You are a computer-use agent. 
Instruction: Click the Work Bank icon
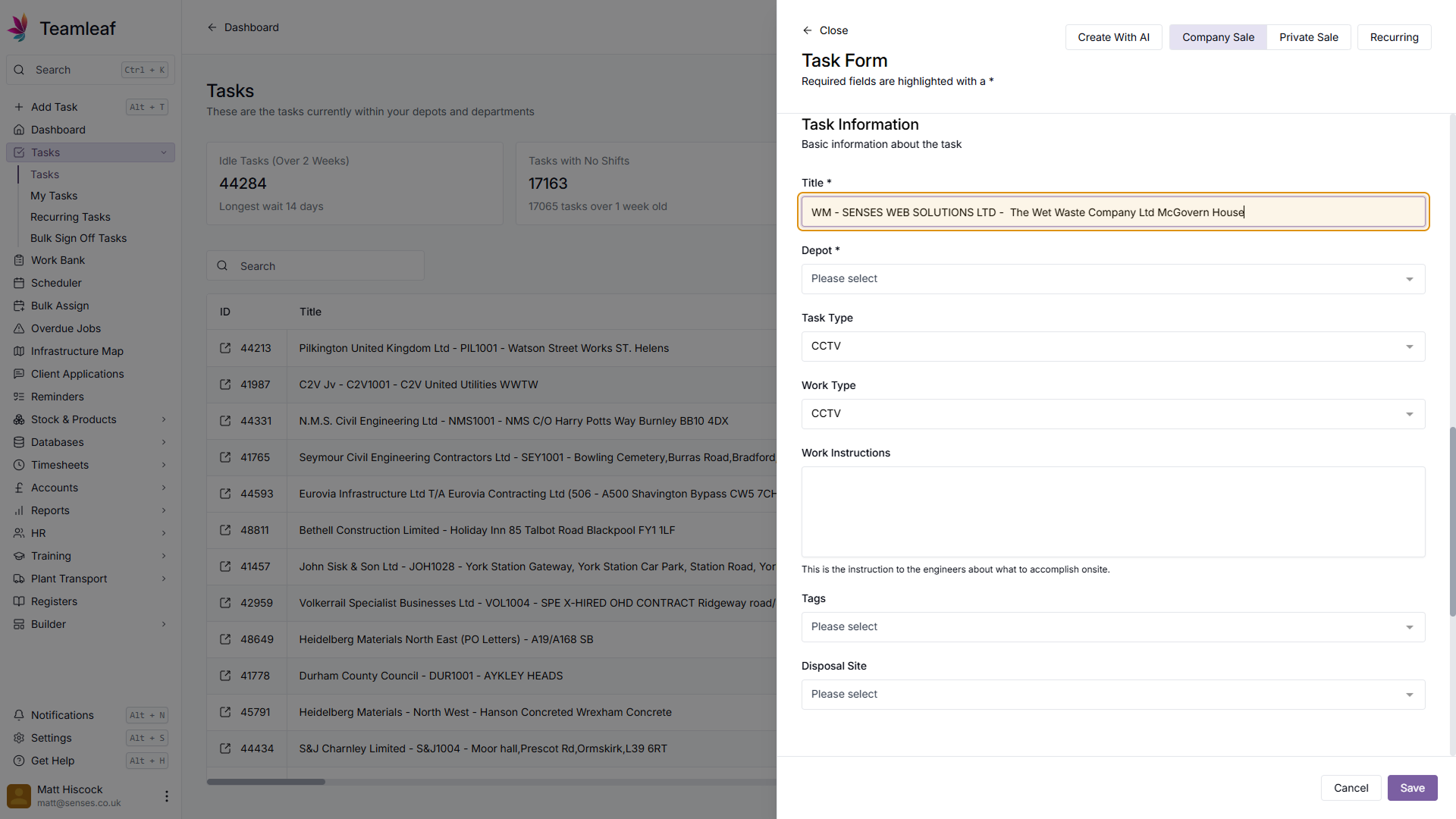point(19,260)
